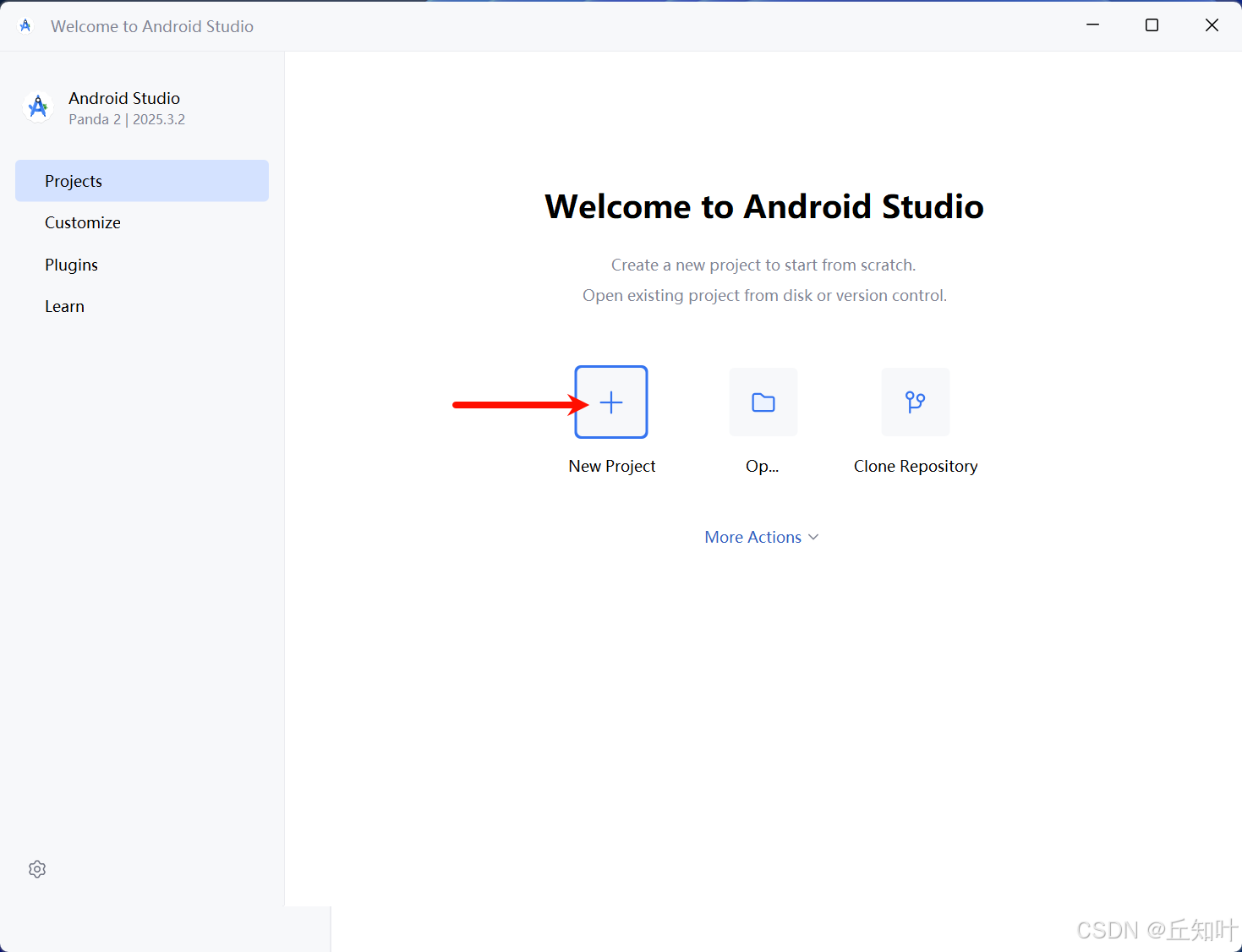Image resolution: width=1242 pixels, height=952 pixels.
Task: Click the Clone Repository branch icon
Action: pyautogui.click(x=916, y=402)
